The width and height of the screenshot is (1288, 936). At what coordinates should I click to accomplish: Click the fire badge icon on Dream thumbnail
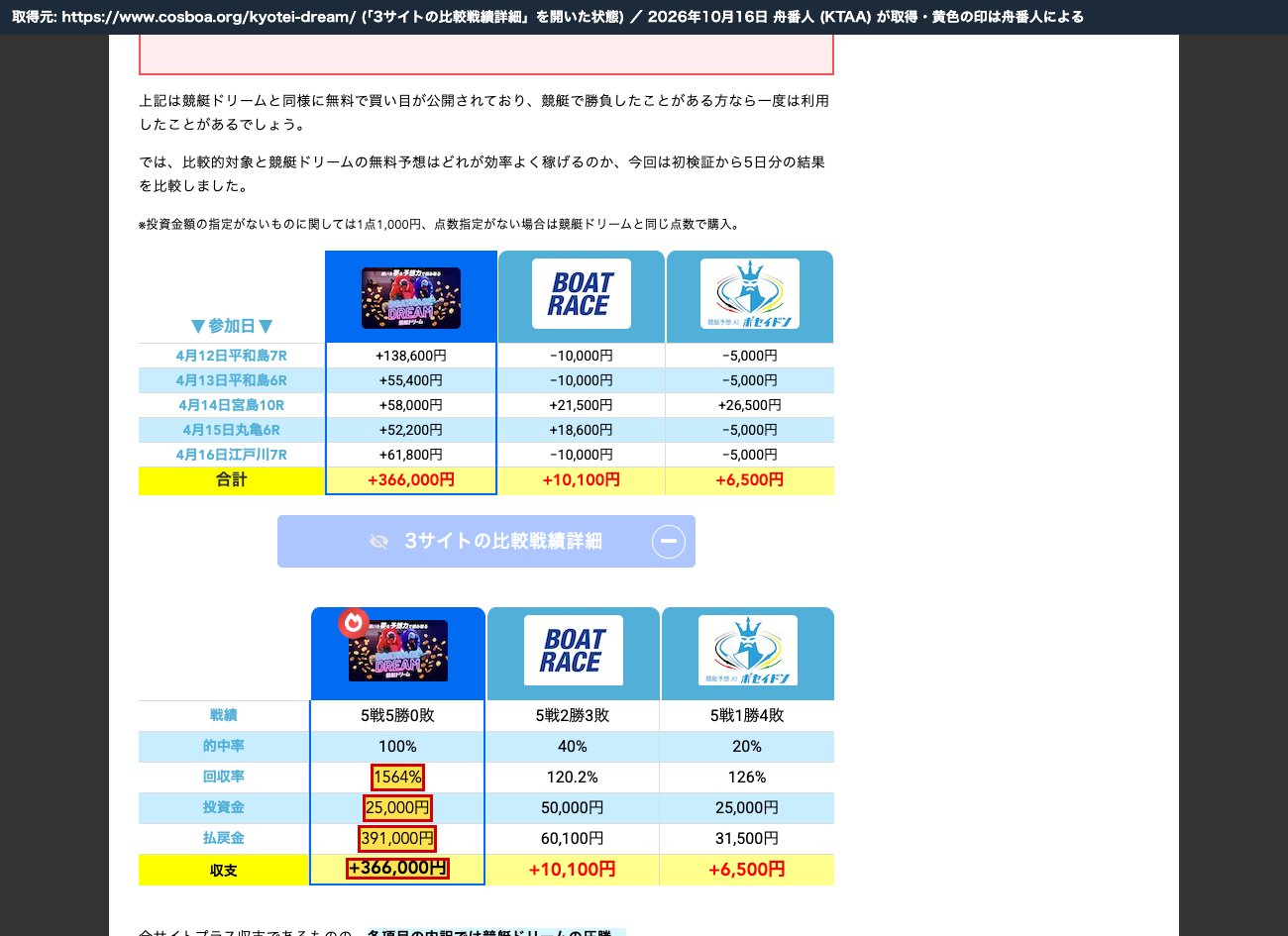(x=353, y=622)
